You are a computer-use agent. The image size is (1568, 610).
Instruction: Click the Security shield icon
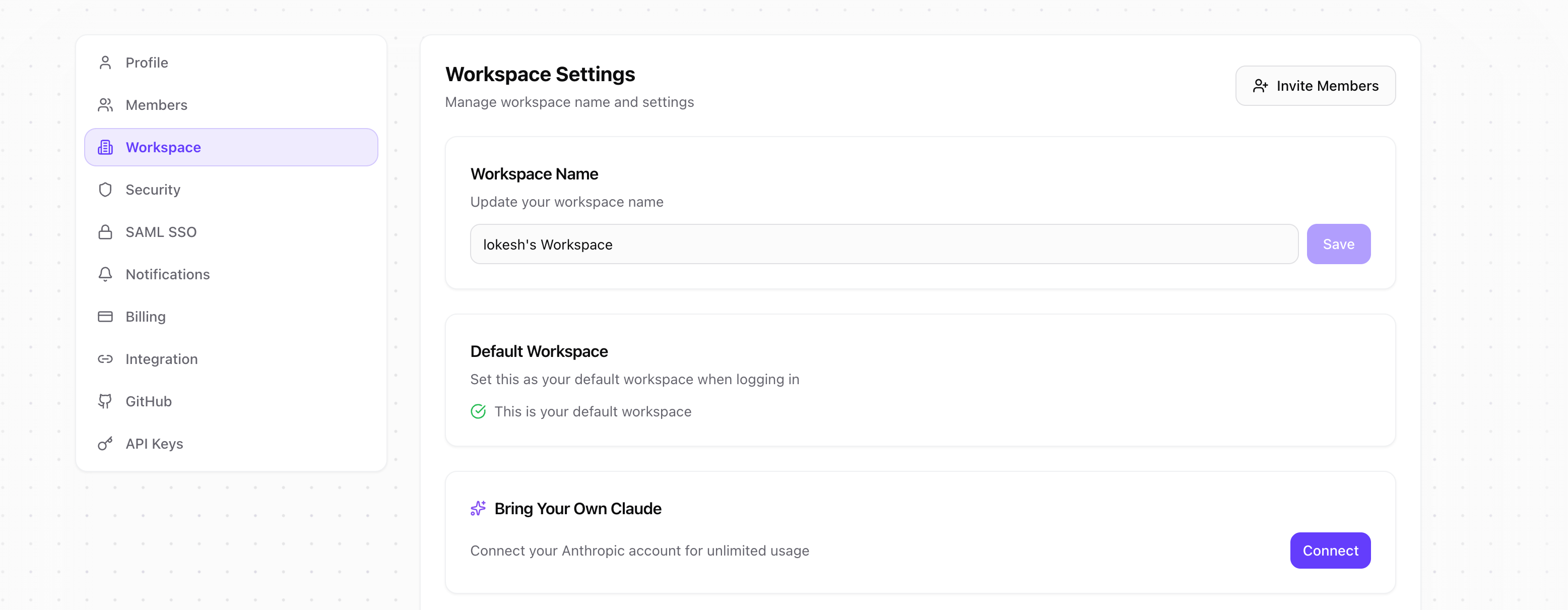point(105,190)
